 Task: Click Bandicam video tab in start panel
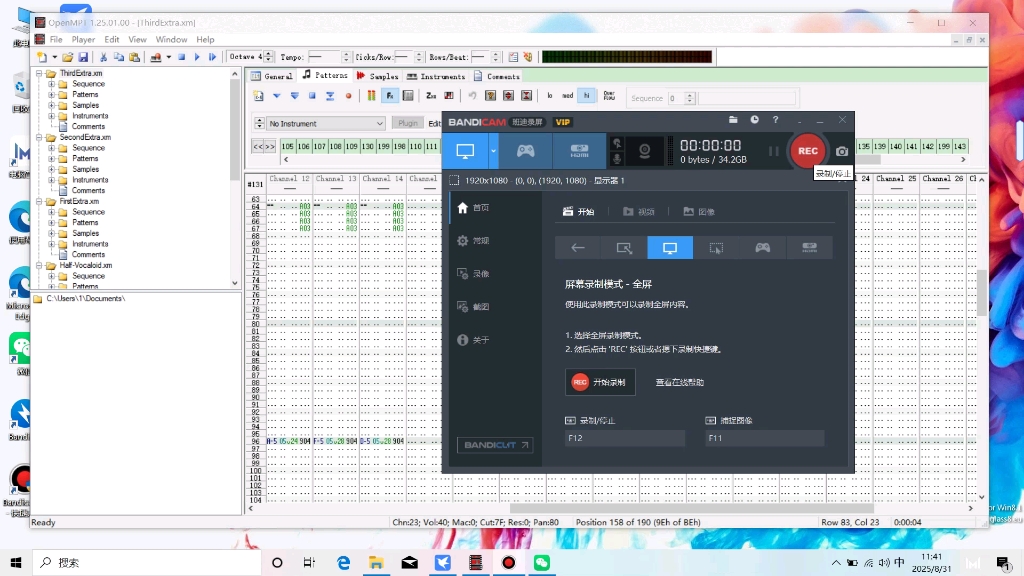tap(638, 212)
